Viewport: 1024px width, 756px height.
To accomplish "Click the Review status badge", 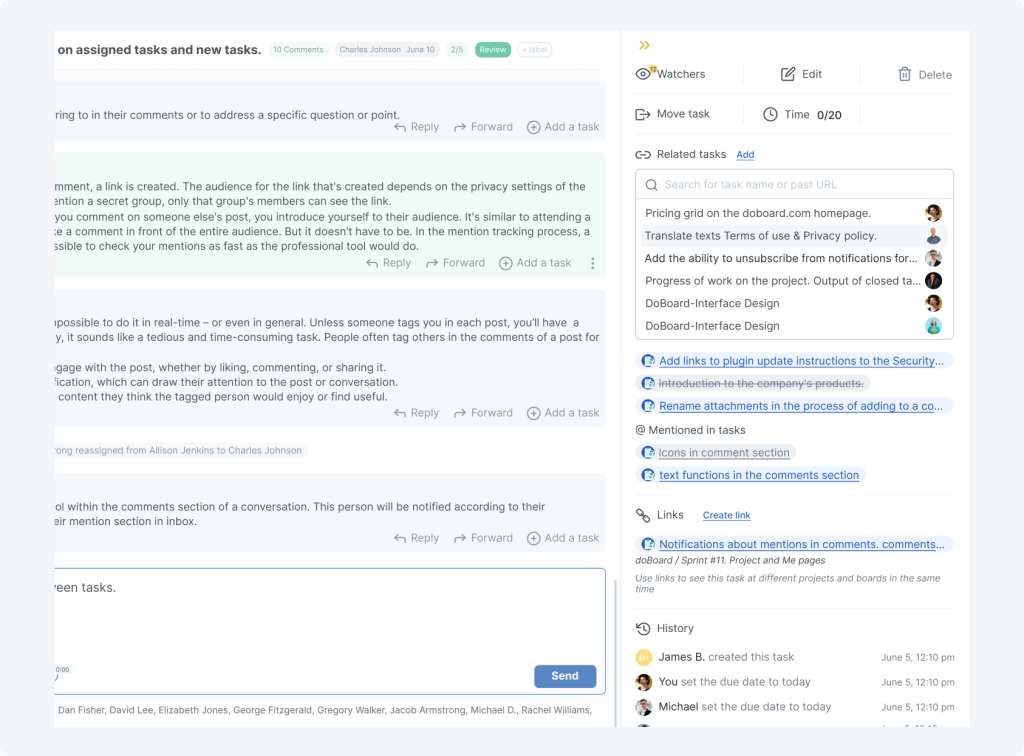I will (x=492, y=50).
